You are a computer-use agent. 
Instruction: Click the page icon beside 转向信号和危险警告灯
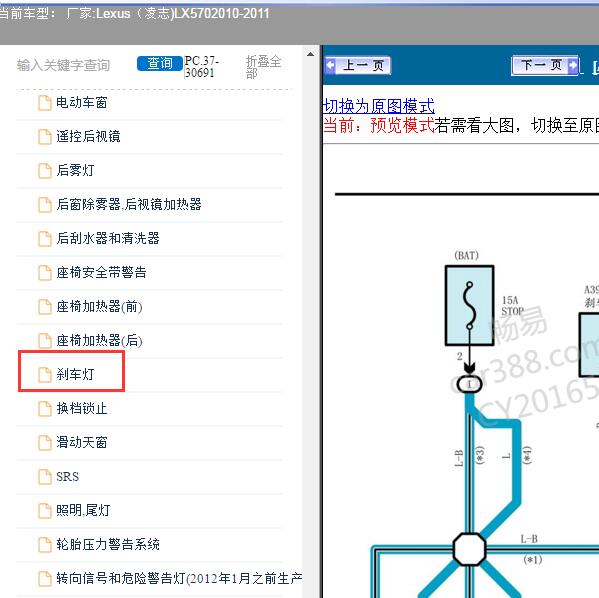(45, 579)
